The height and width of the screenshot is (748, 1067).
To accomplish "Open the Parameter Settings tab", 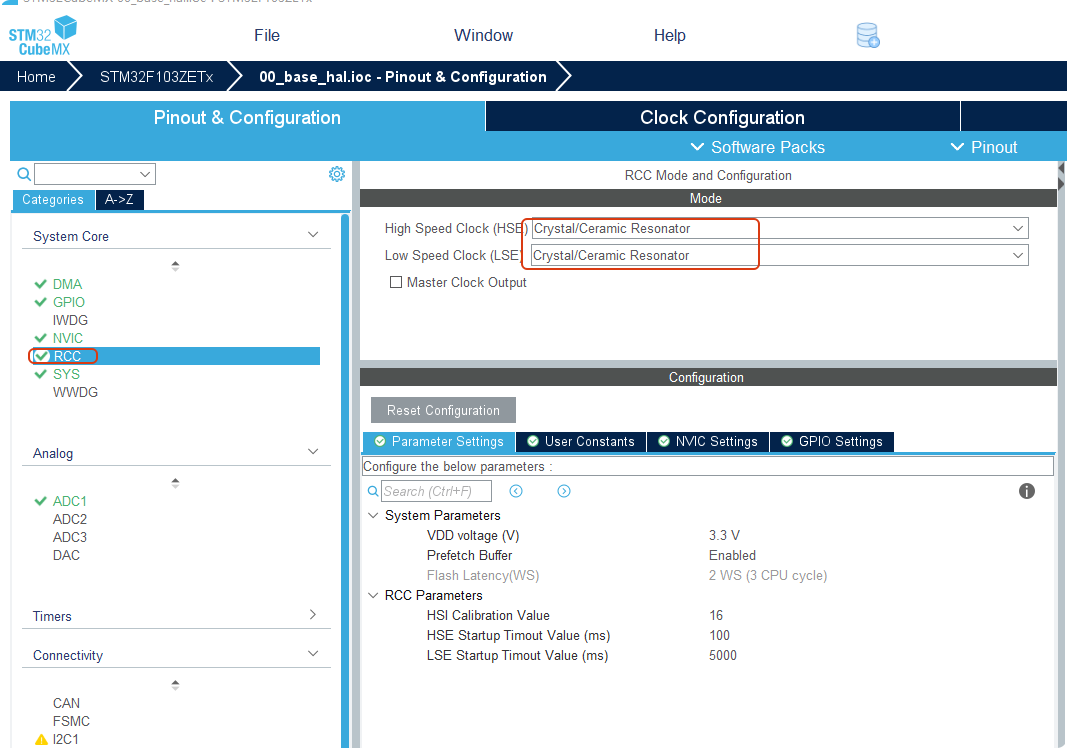I will tap(439, 442).
